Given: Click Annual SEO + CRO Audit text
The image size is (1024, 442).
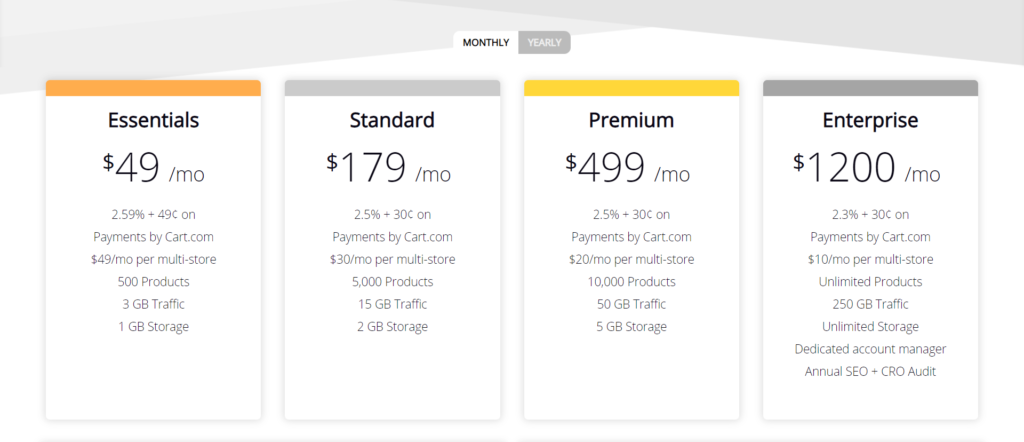Looking at the screenshot, I should click(871, 371).
